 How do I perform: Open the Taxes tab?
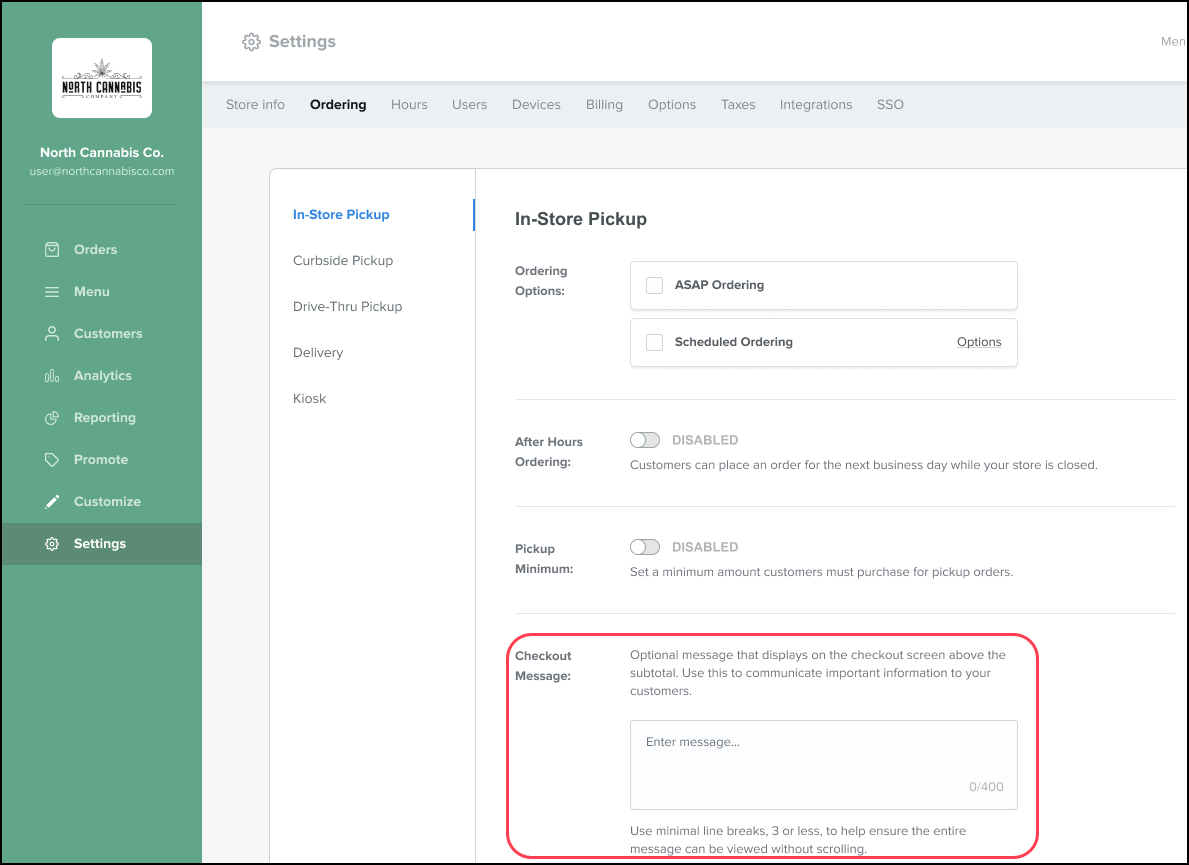738,105
